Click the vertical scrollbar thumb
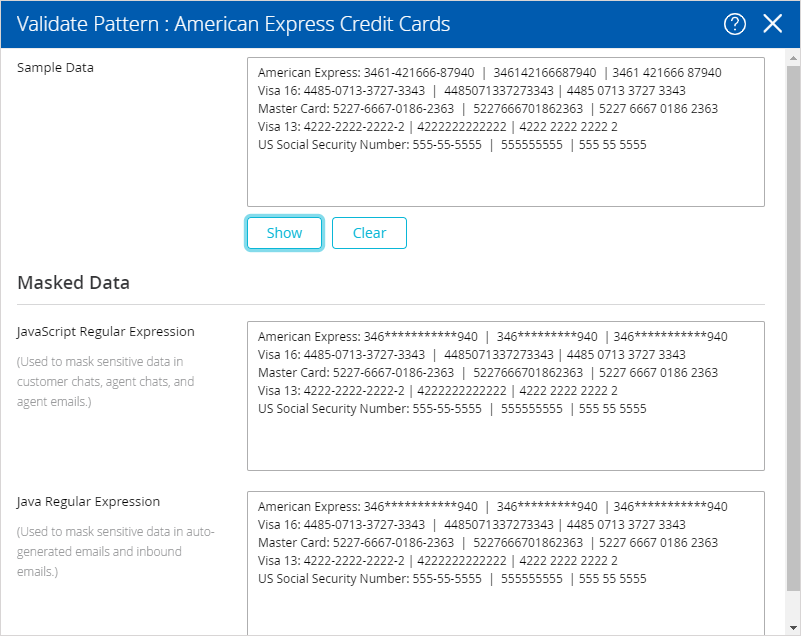 793,328
